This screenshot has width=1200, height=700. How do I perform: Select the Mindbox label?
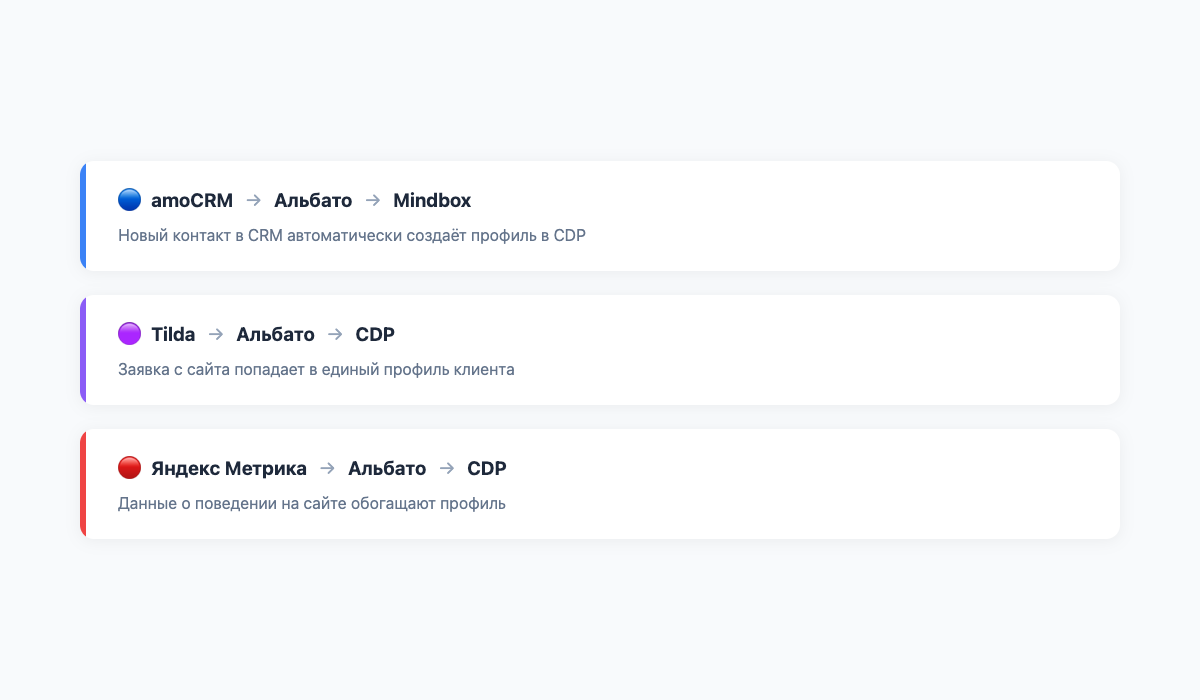[x=432, y=200]
